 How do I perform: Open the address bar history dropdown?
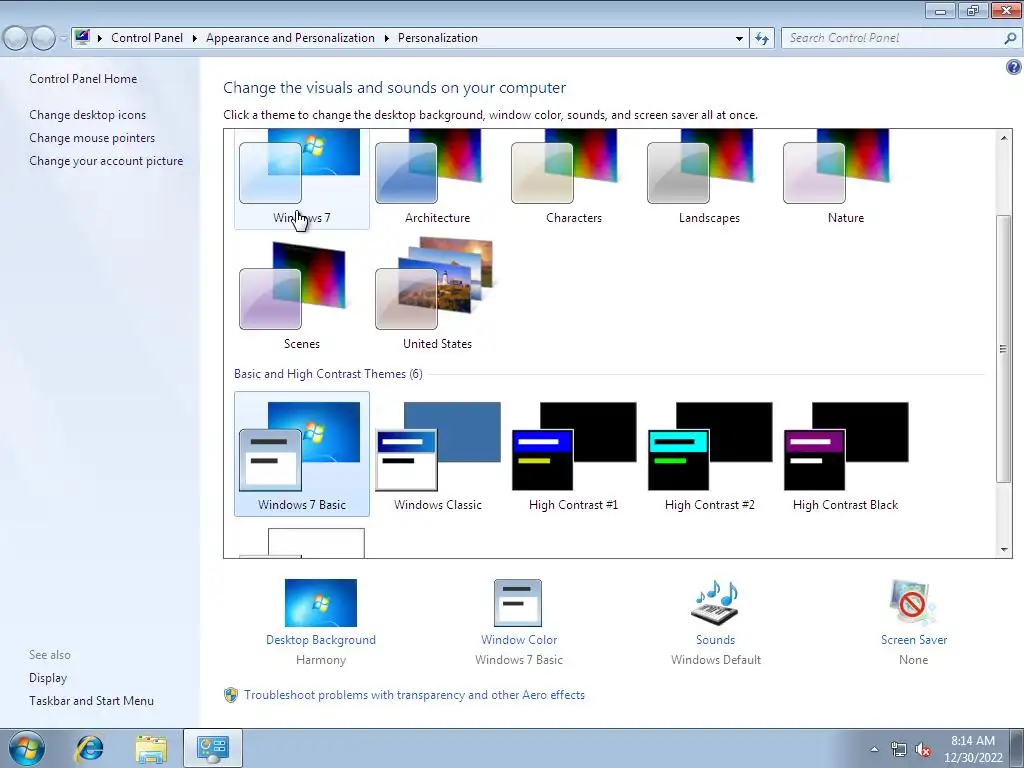click(x=739, y=39)
